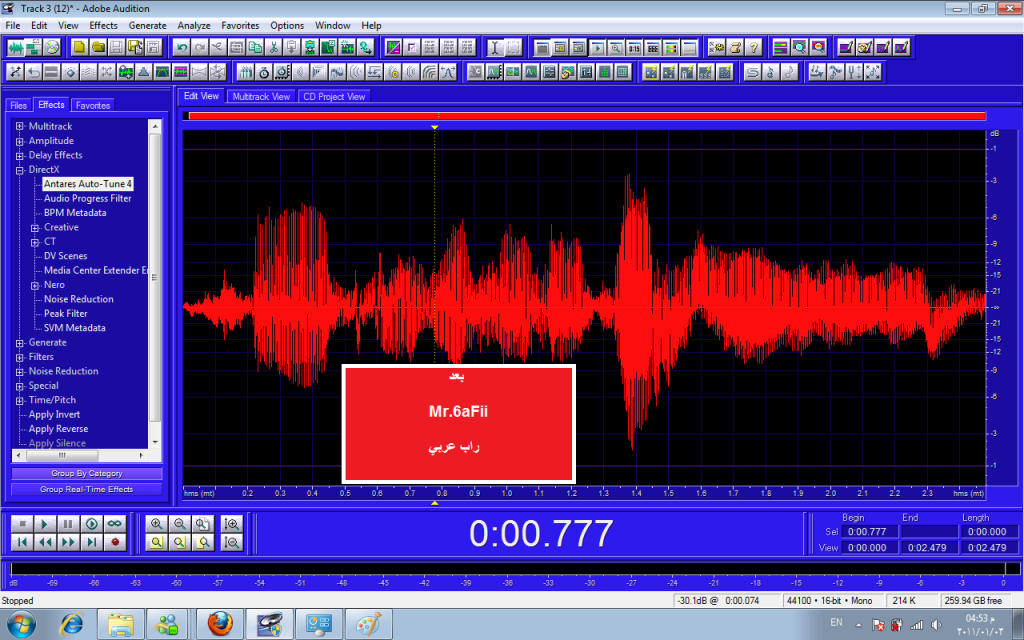Click the CD Project View disc icon
1024x640 pixels.
pyautogui.click(x=52, y=47)
